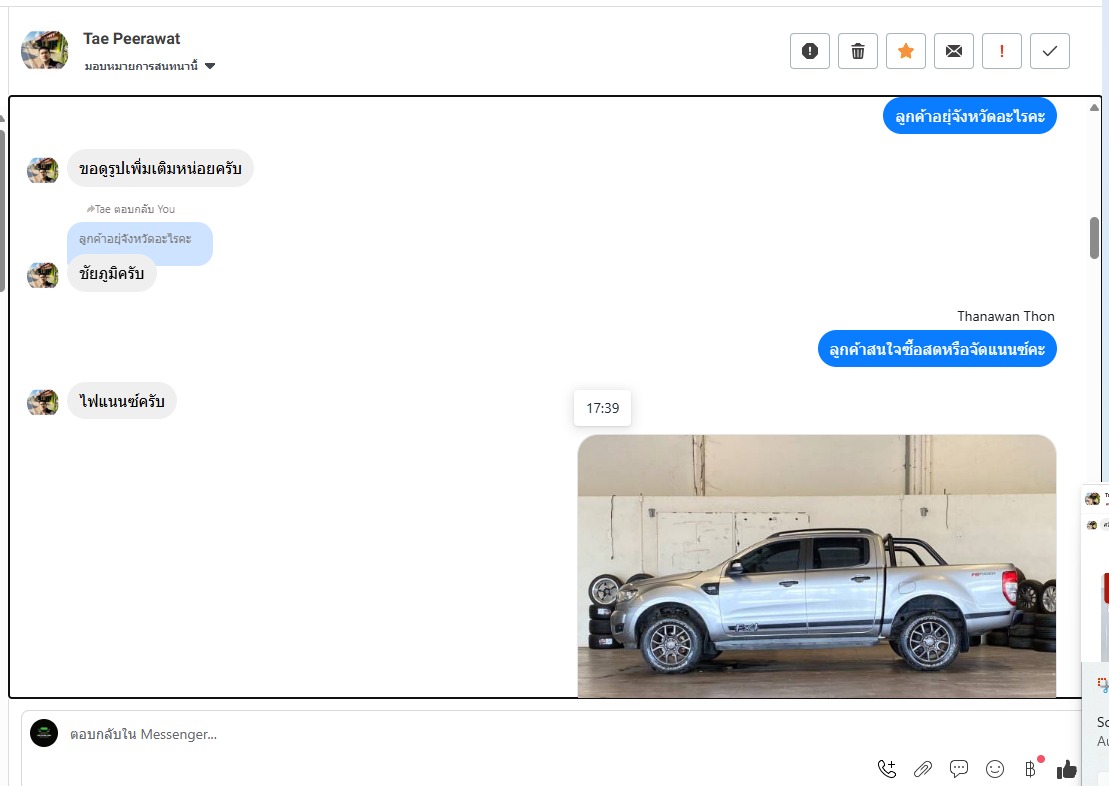Star this conversation as follow-up
The height and width of the screenshot is (786, 1109).
(x=905, y=51)
